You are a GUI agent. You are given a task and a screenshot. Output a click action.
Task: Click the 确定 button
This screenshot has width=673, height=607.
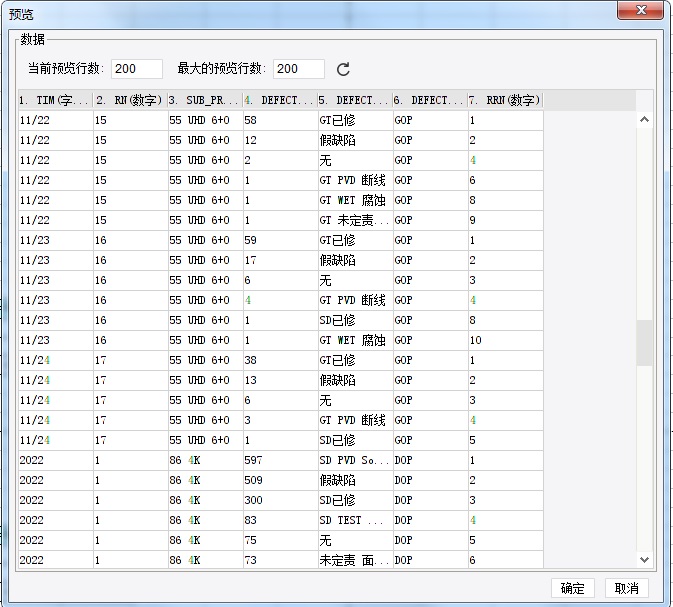573,588
